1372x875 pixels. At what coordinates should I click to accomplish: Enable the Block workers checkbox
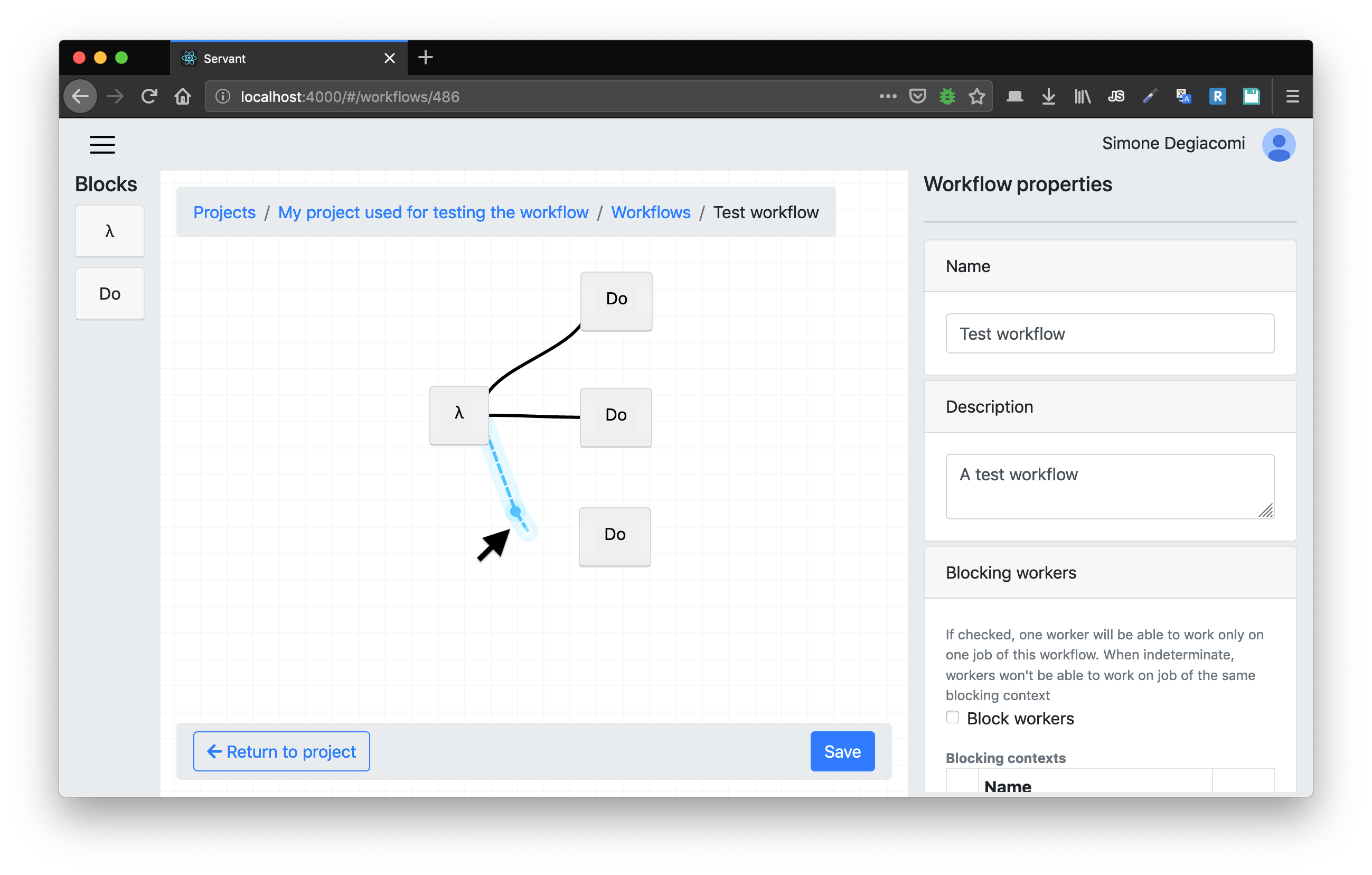pyautogui.click(x=953, y=717)
